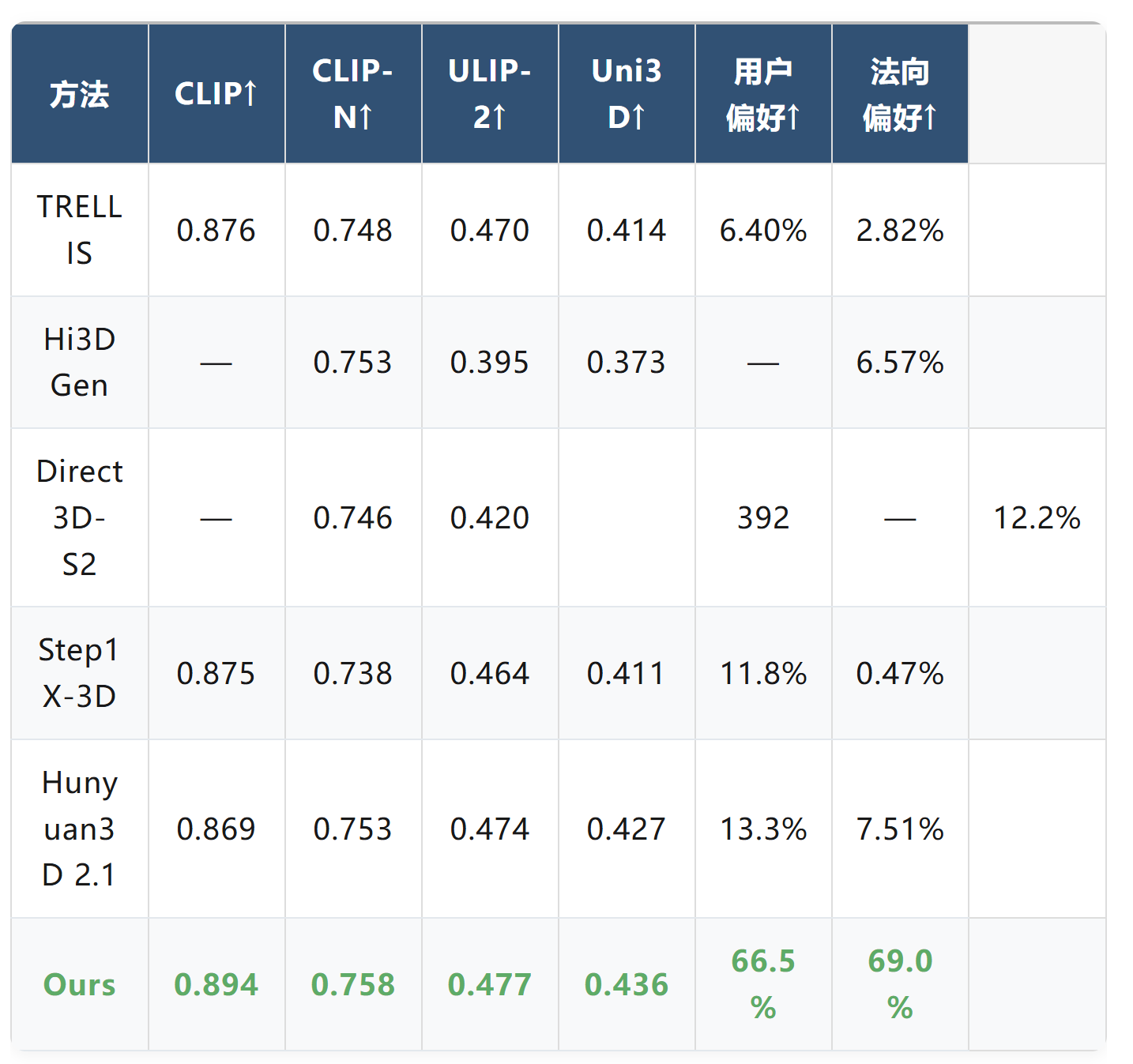Screen dimensions: 1133x1064
Task: Select the TRELLIS row label
Action: pyautogui.click(x=80, y=230)
